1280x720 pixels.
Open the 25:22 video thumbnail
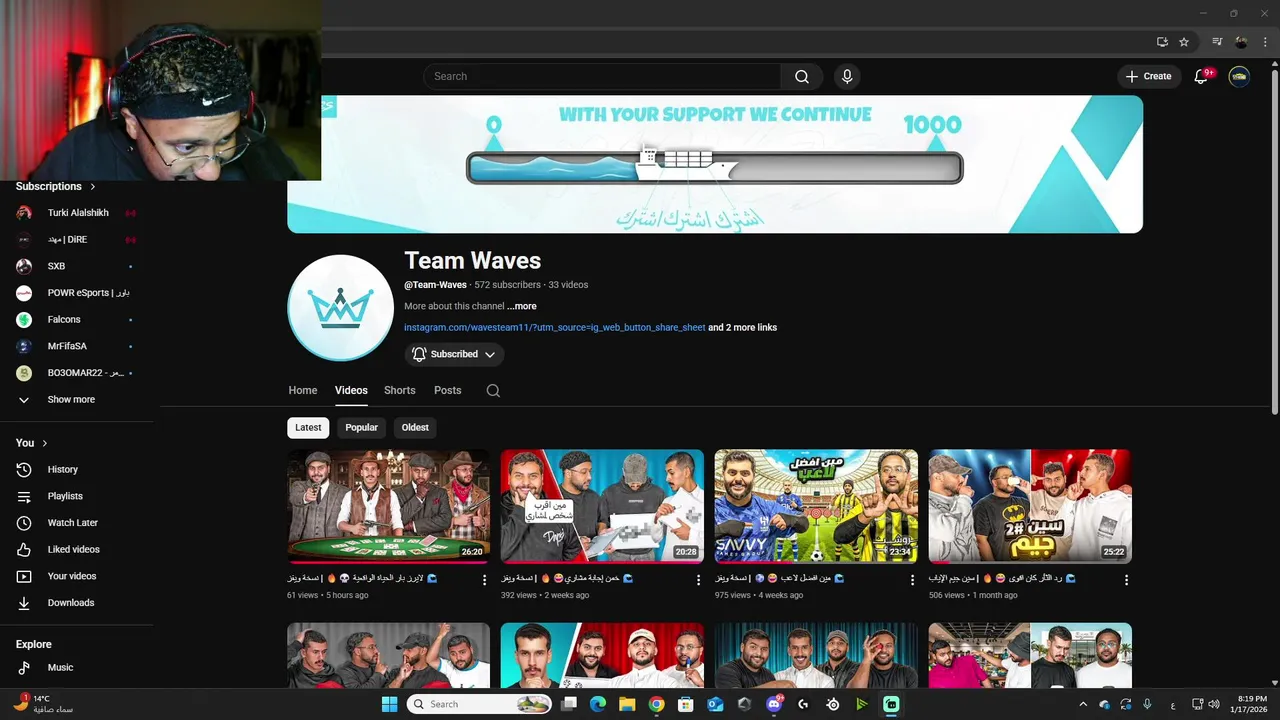click(1030, 506)
